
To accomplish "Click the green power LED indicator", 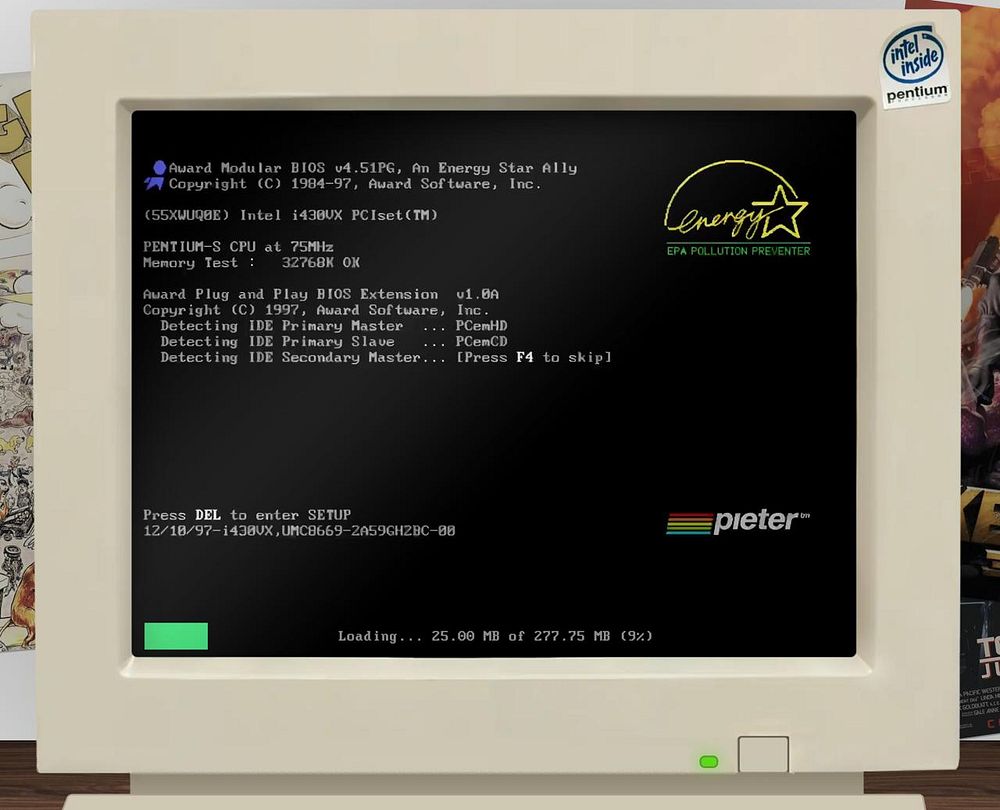I will pyautogui.click(x=709, y=762).
